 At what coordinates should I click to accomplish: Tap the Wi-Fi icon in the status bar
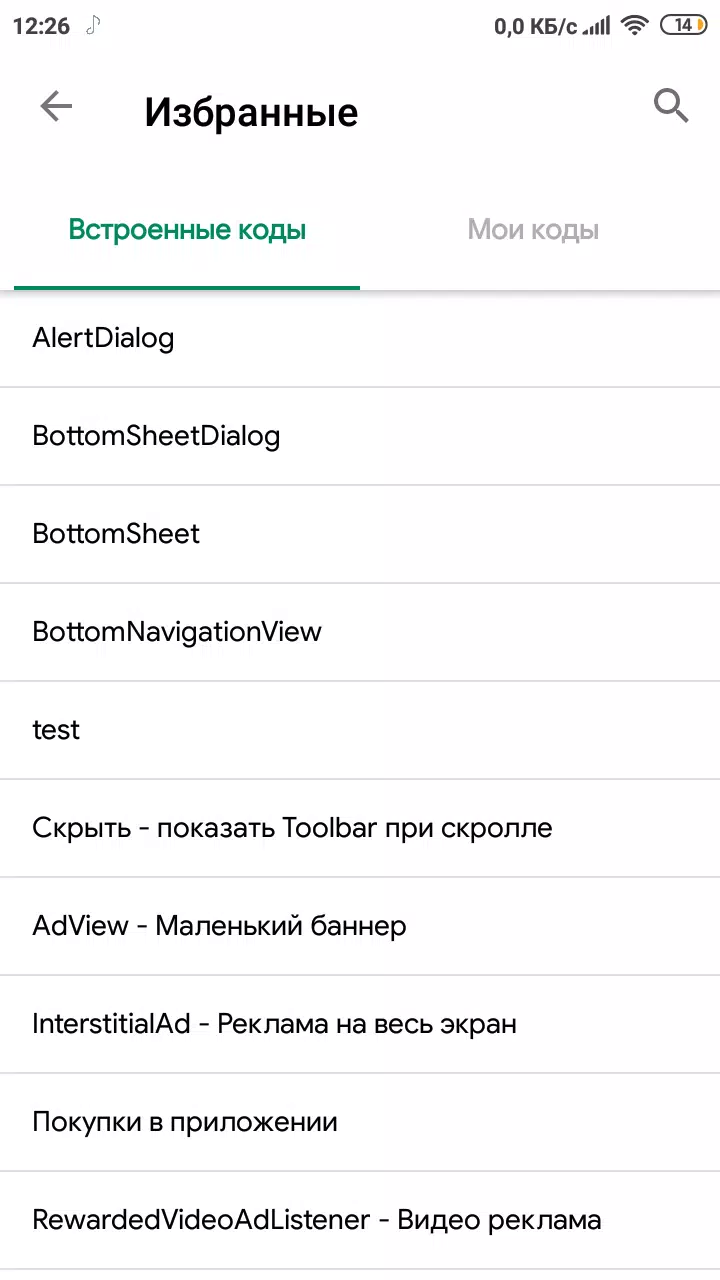[634, 26]
